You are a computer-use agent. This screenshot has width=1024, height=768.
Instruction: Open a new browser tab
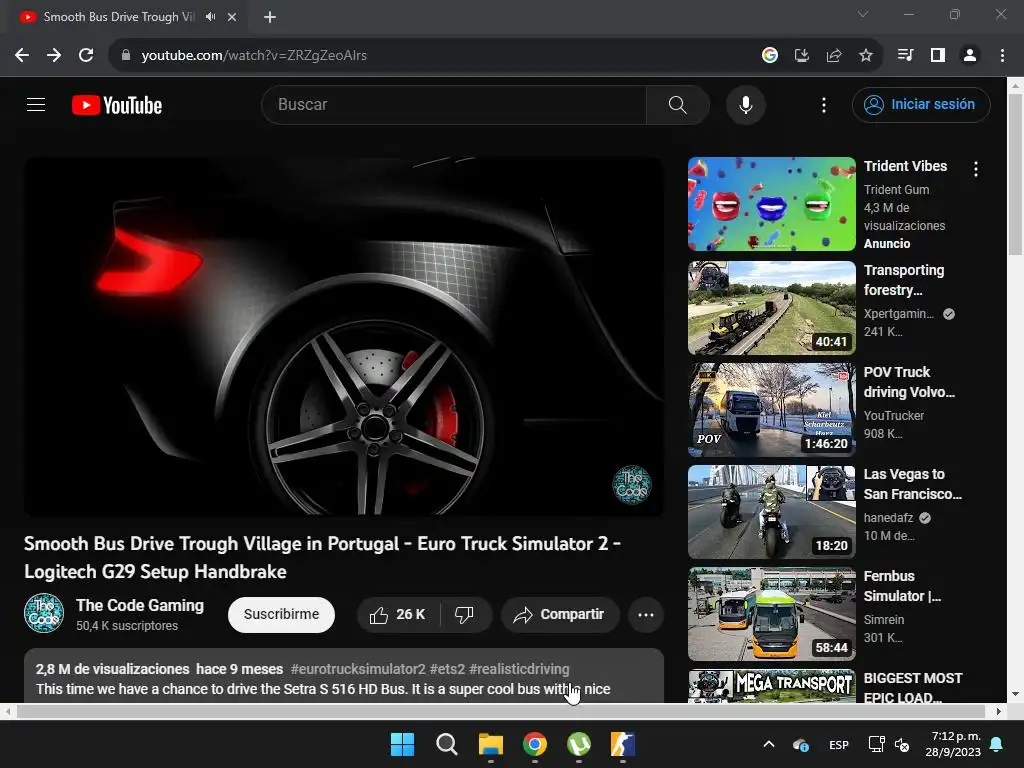pos(270,17)
